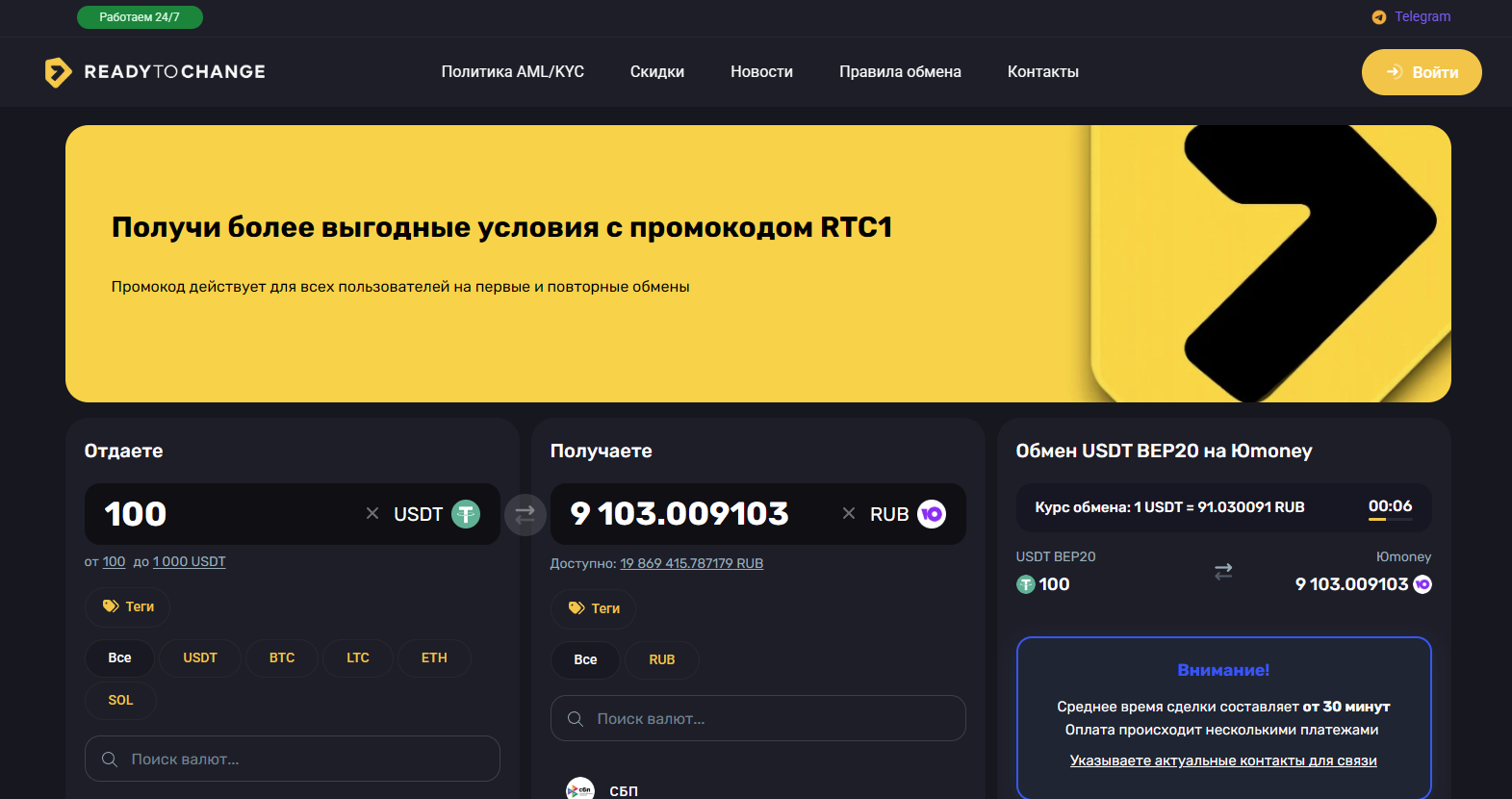The width and height of the screenshot is (1512, 799).
Task: Click Курс обмена rate text
Action: (x=1169, y=507)
